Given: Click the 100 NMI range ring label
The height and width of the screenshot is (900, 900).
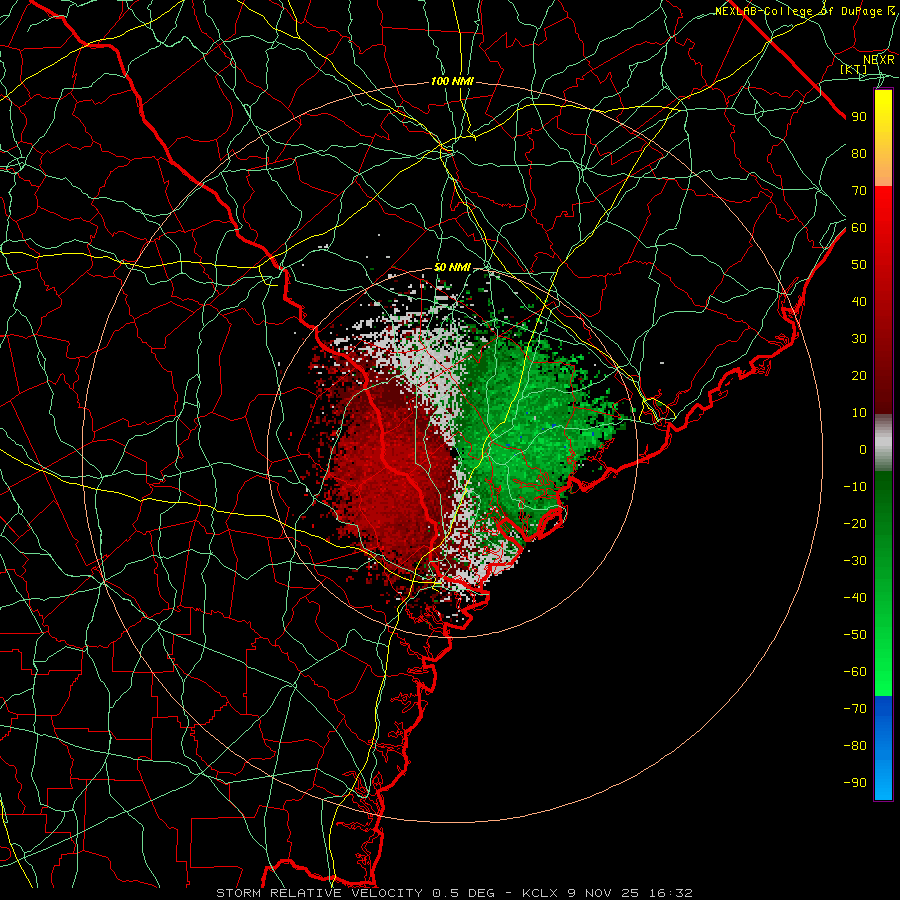Looking at the screenshot, I should 452,82.
